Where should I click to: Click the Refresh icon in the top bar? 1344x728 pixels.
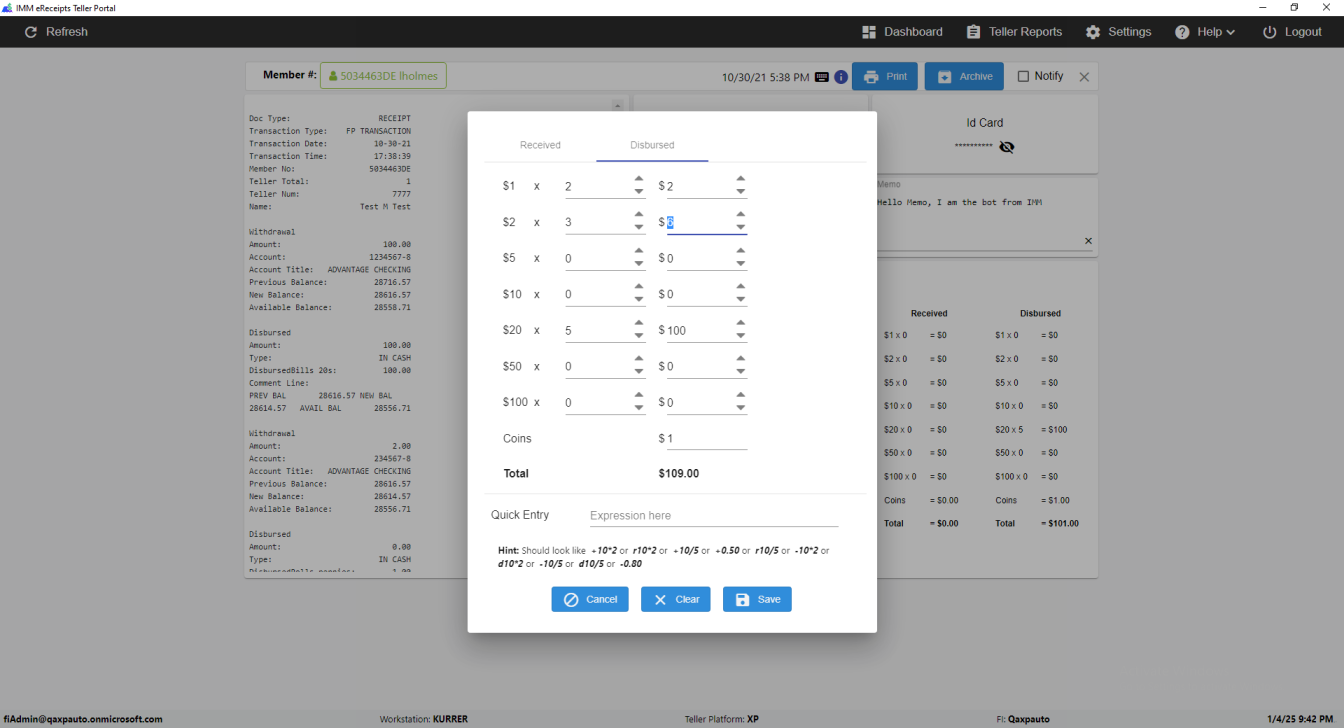point(31,32)
